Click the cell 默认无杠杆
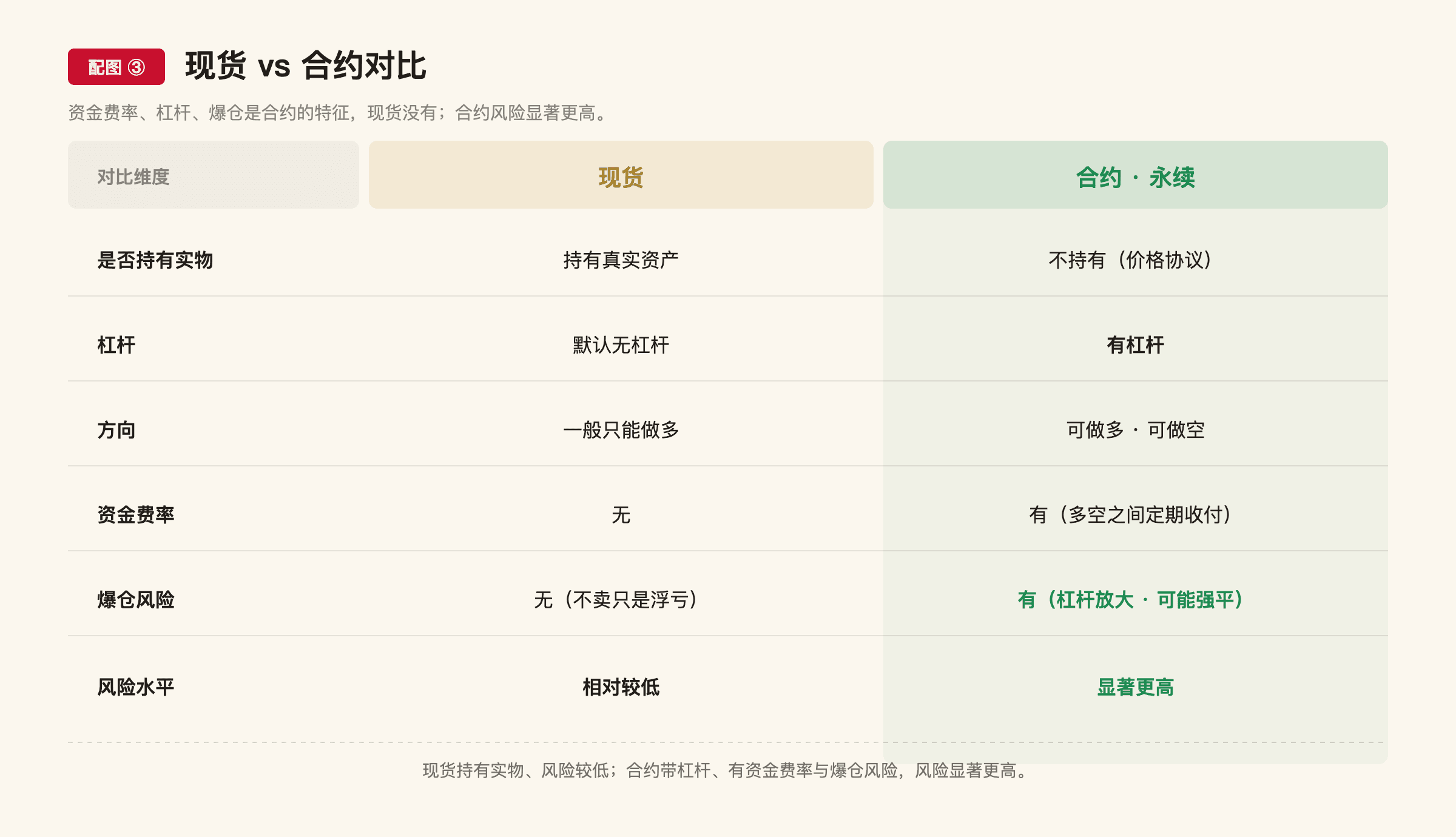The height and width of the screenshot is (837, 1456). (621, 345)
